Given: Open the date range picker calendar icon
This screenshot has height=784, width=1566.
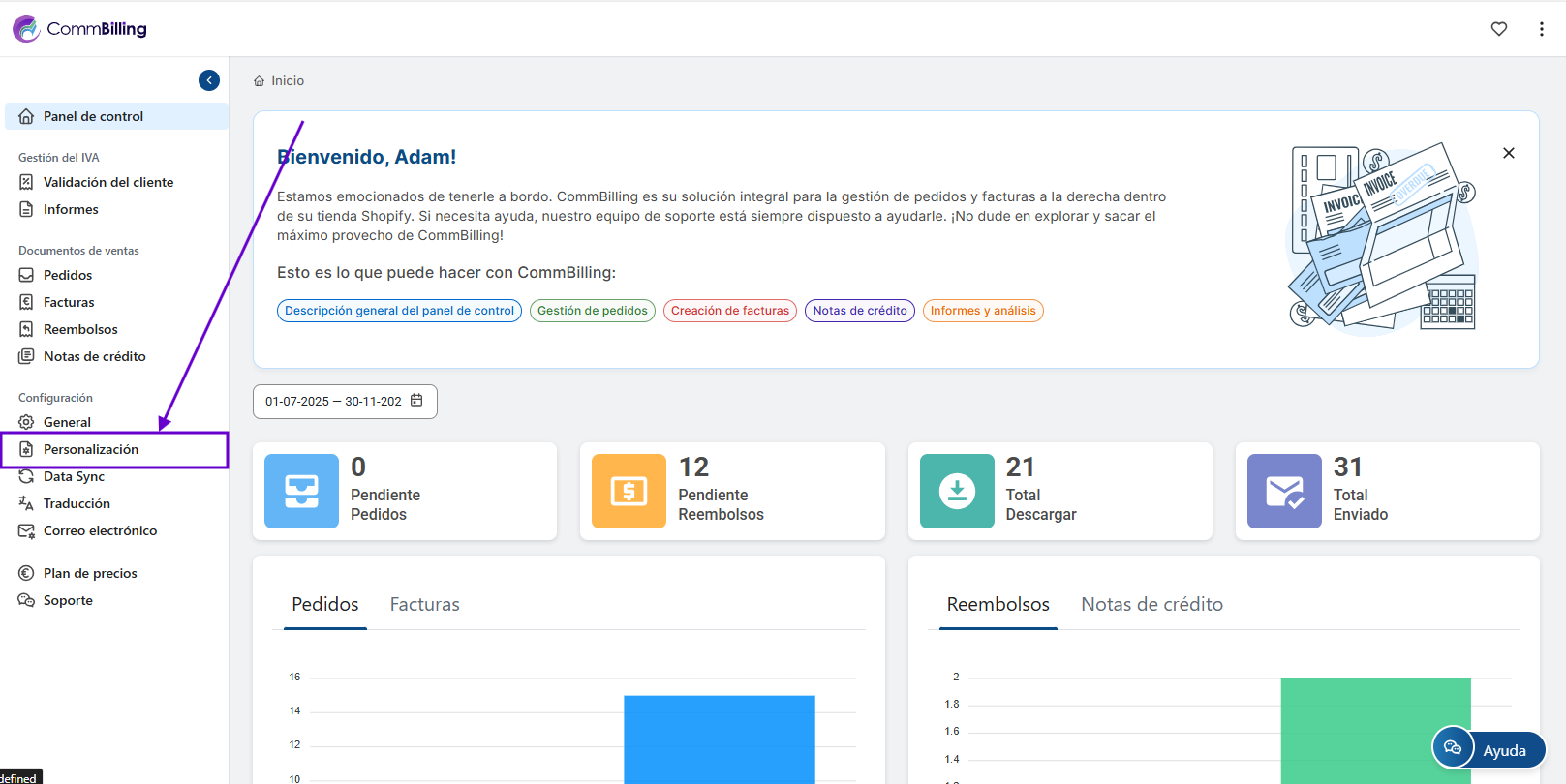Looking at the screenshot, I should tap(416, 401).
